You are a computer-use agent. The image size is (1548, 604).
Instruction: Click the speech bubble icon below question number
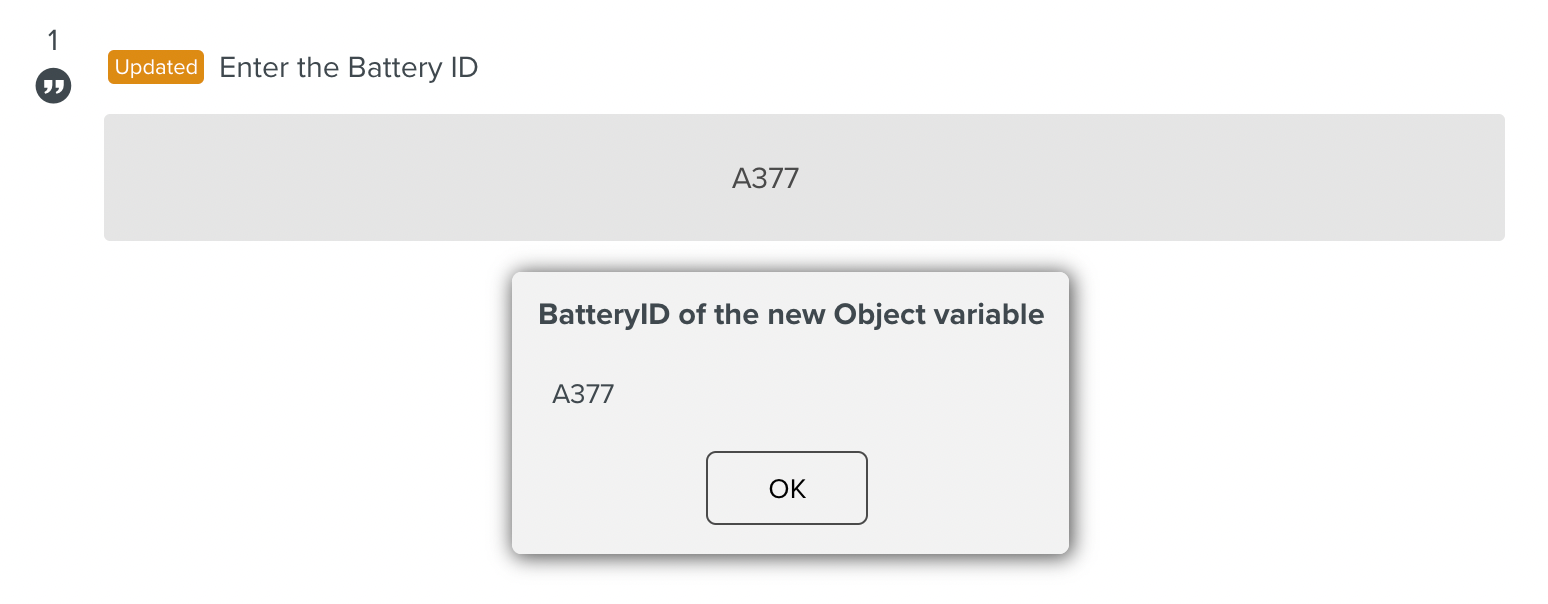tap(51, 85)
